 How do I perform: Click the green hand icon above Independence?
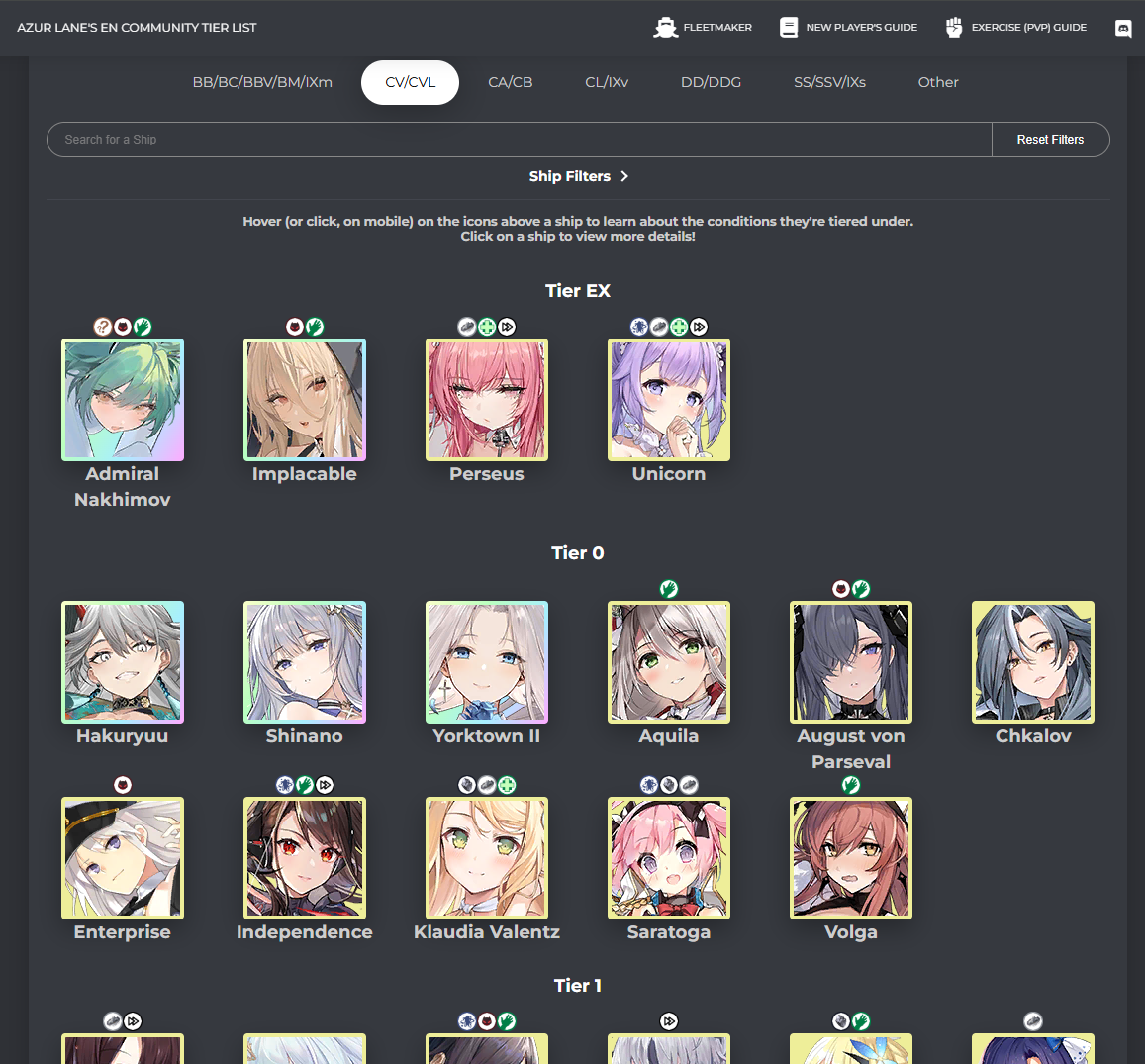[x=305, y=785]
